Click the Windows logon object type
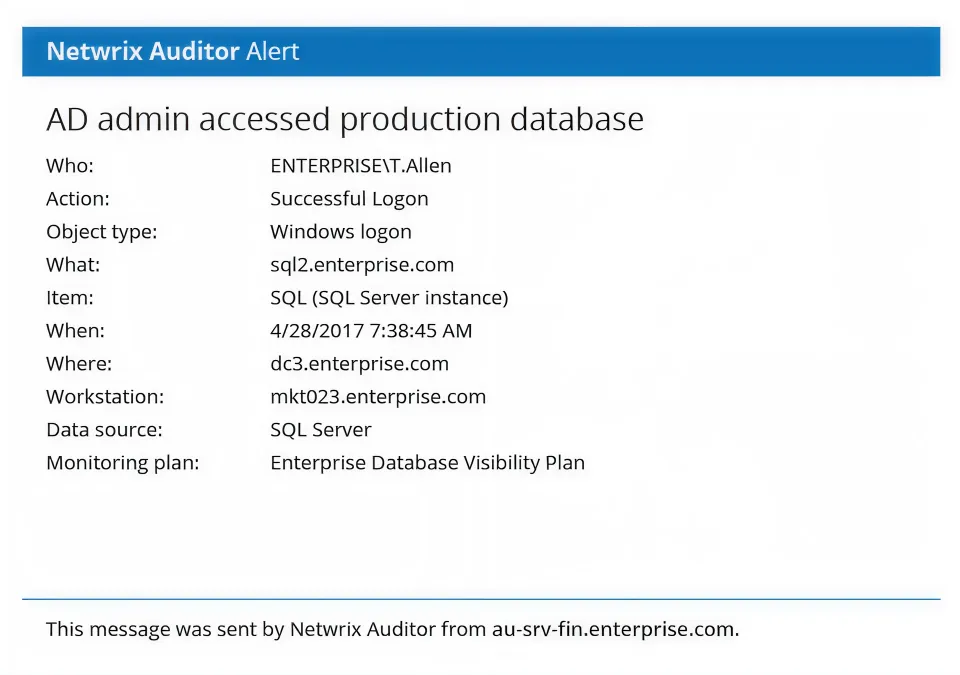The height and width of the screenshot is (675, 960). (x=340, y=232)
